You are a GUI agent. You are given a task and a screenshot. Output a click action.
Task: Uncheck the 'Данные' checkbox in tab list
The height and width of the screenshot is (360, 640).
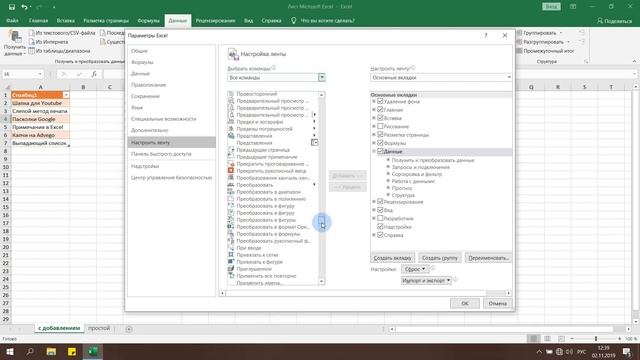[380, 151]
